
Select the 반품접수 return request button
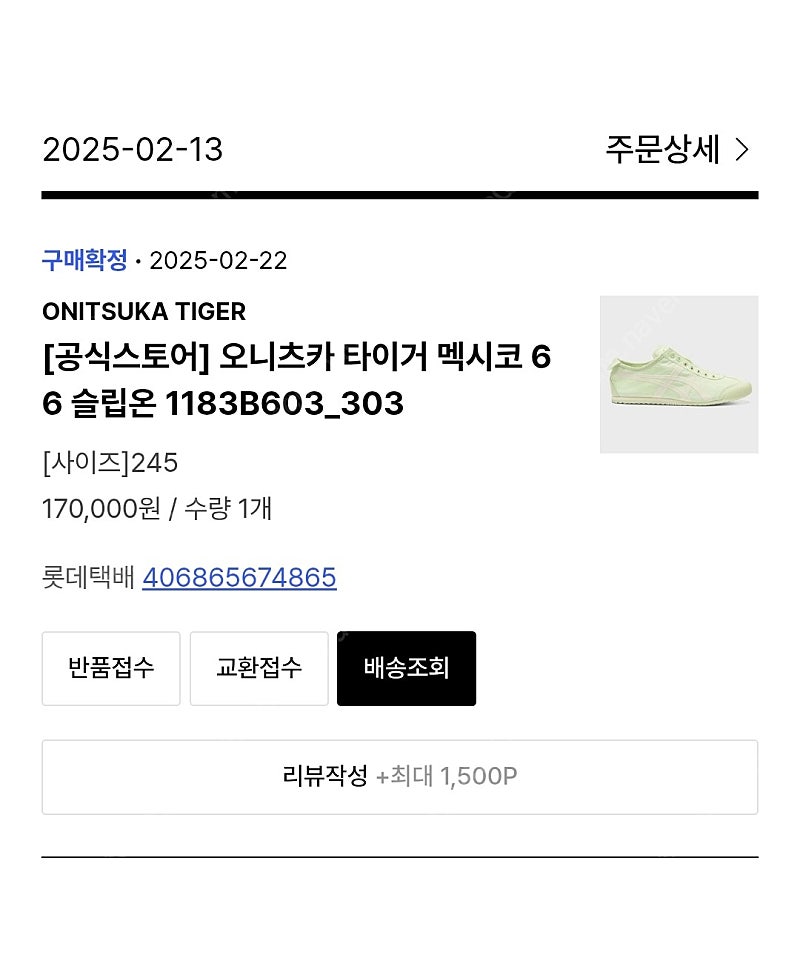tap(111, 669)
